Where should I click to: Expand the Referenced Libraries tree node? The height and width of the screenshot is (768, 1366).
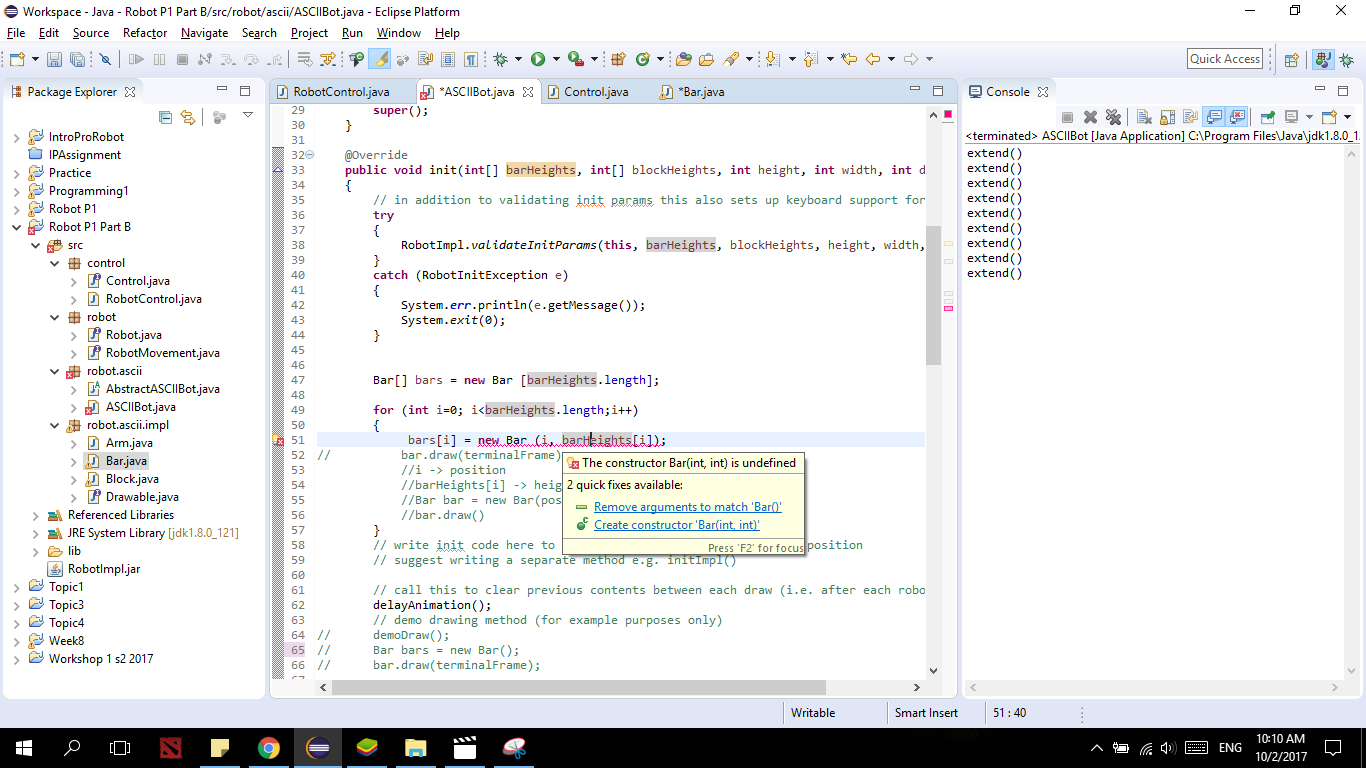(x=36, y=515)
